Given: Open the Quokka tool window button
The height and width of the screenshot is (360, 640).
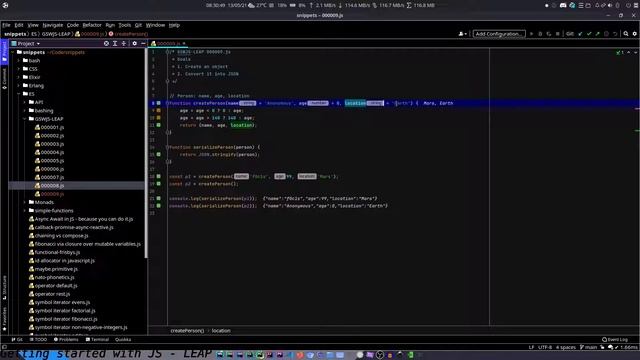Looking at the screenshot, I should [x=123, y=340].
